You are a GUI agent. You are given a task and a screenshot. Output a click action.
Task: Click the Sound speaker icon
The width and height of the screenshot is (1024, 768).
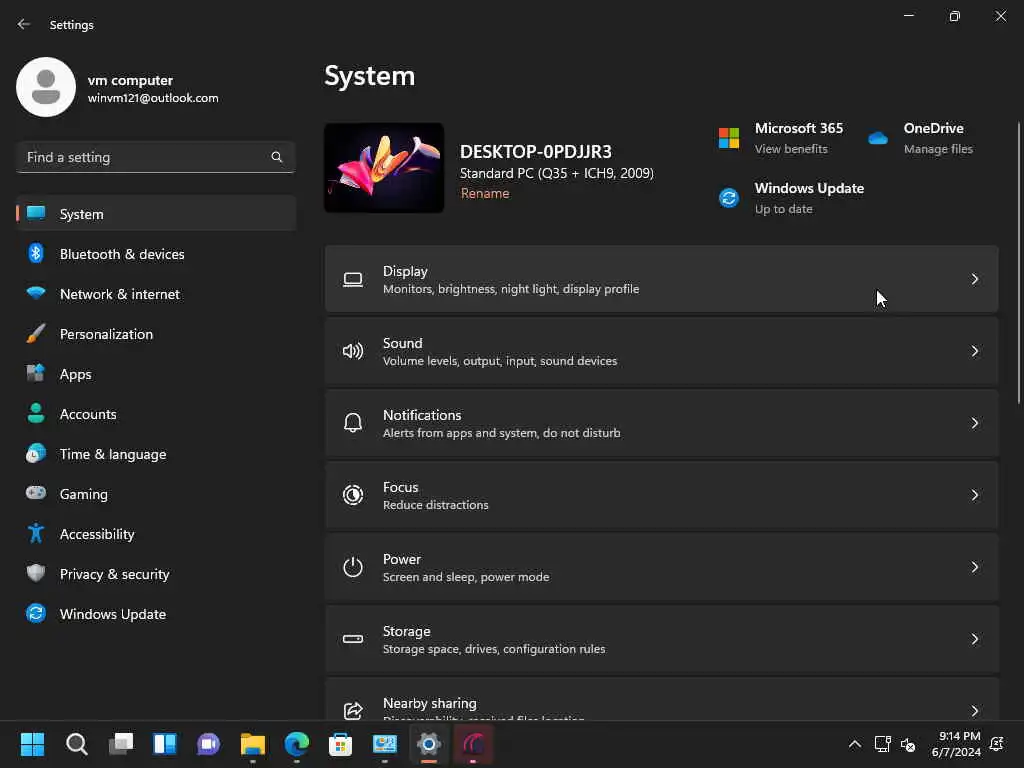click(353, 351)
